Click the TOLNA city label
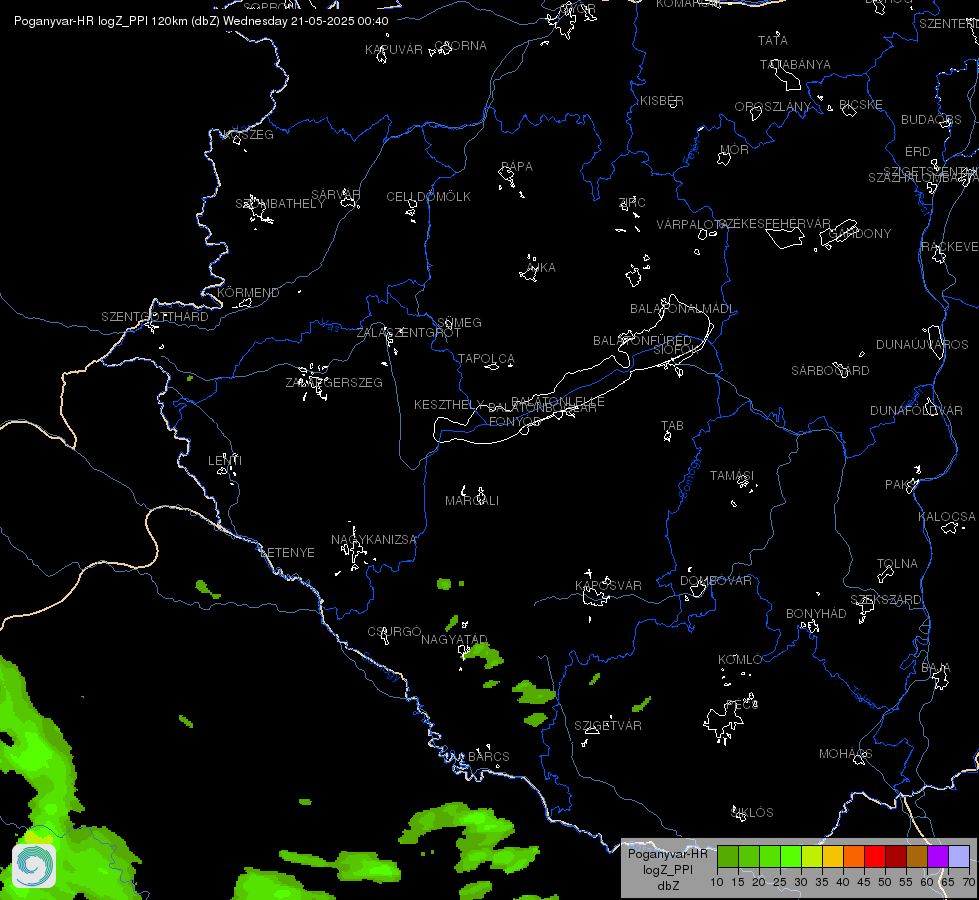 tap(897, 564)
